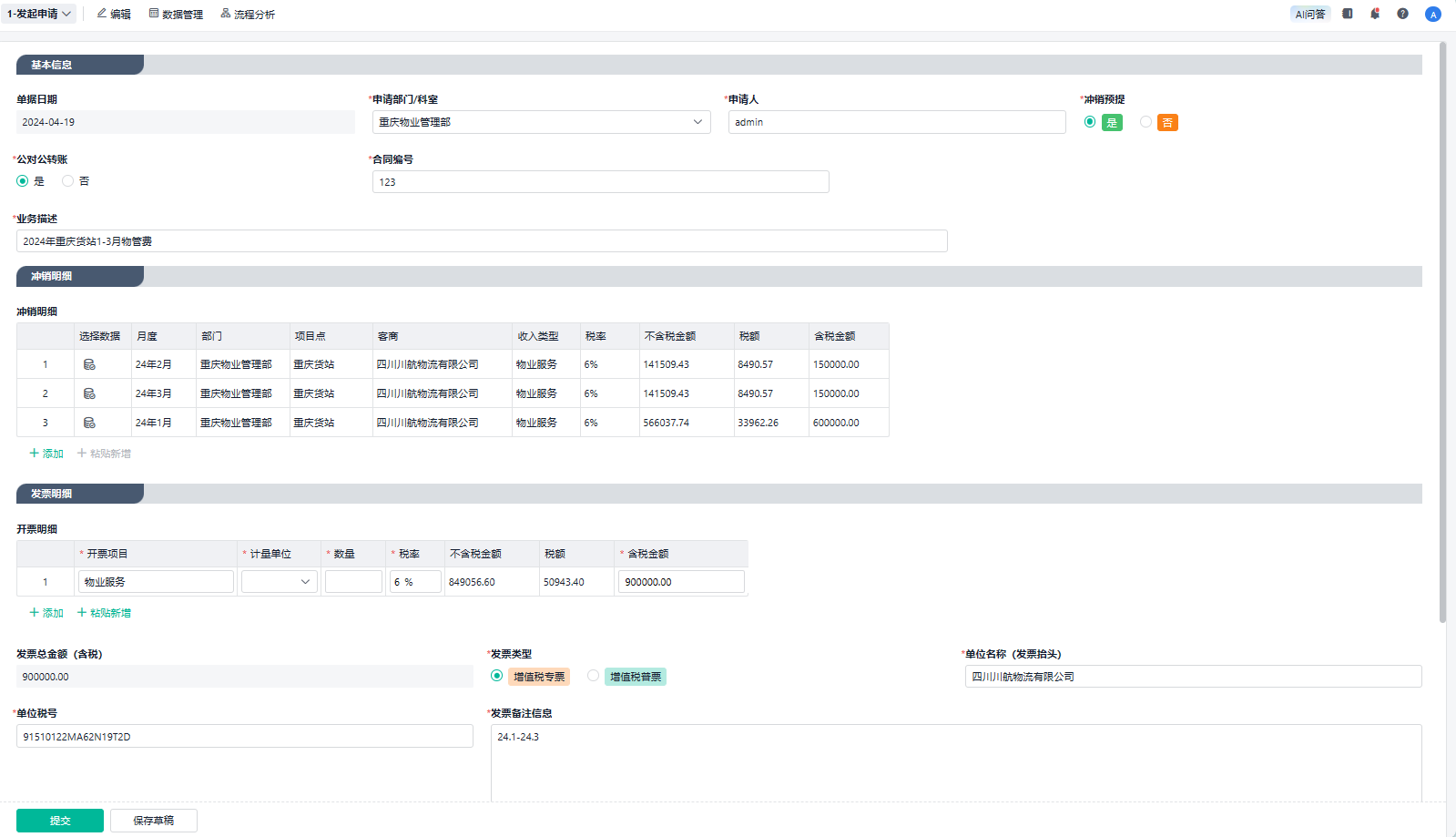Click the plus 添加 under 冲销明细 table

point(46,454)
